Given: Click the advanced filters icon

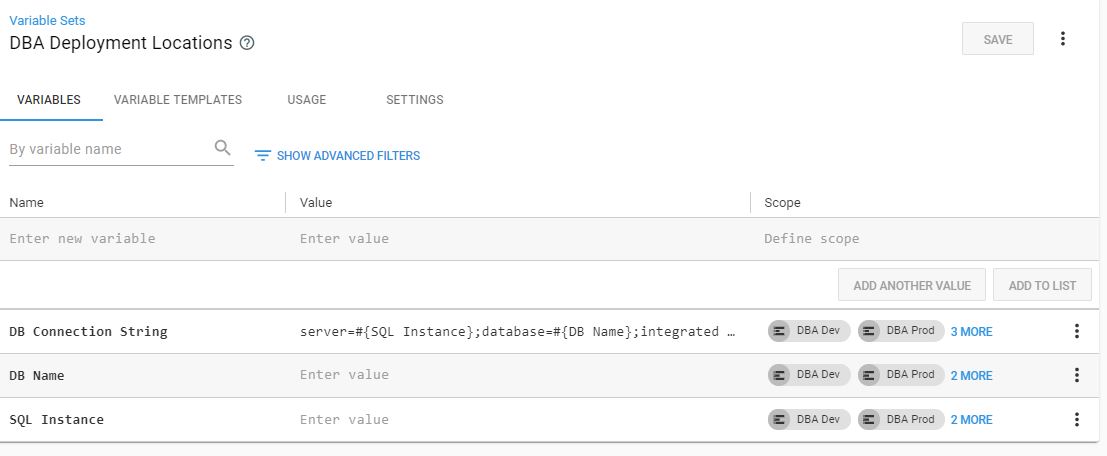Looking at the screenshot, I should point(263,155).
